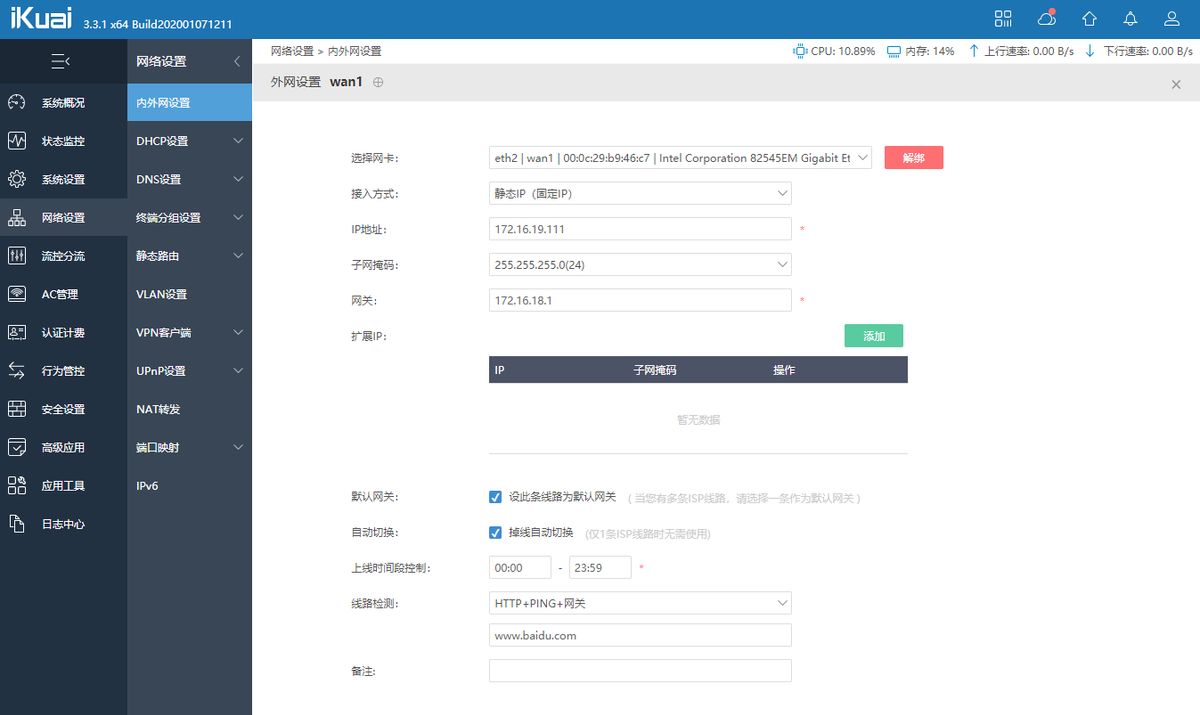Screen dimensions: 1200x715
Task: Click the 认证计费 ID card icon
Action: click(x=17, y=332)
